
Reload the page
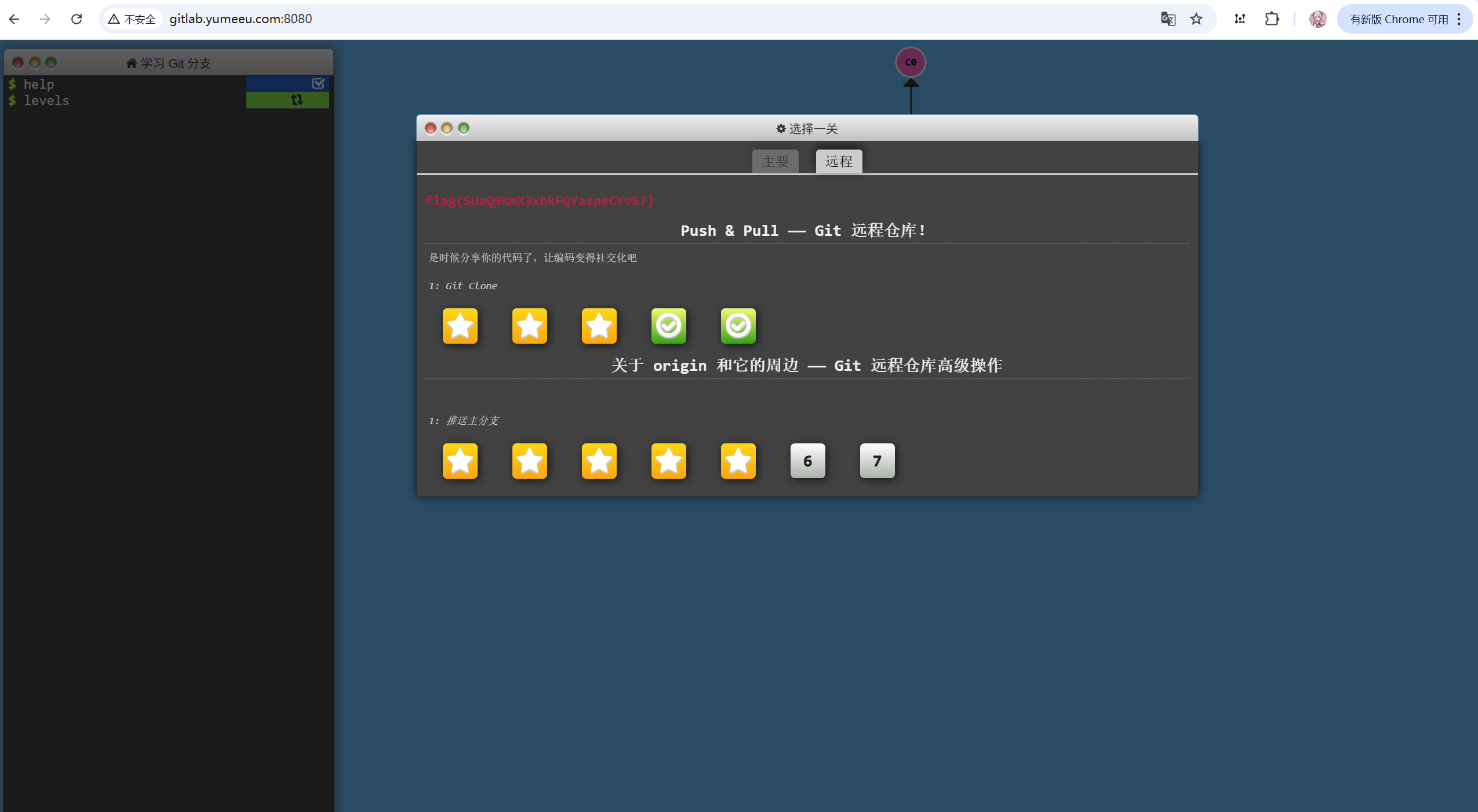77,19
